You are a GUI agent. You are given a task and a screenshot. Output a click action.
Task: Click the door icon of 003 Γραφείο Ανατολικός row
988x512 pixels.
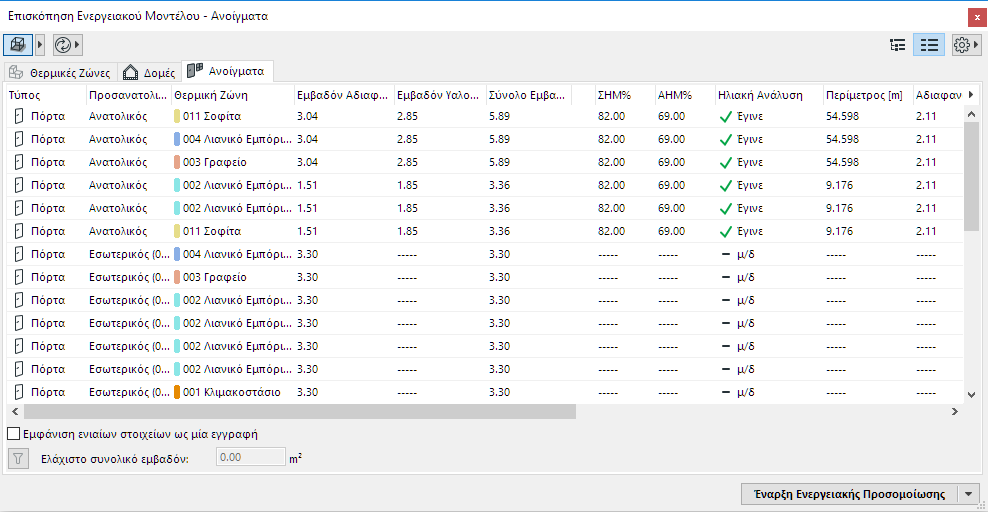[19, 162]
